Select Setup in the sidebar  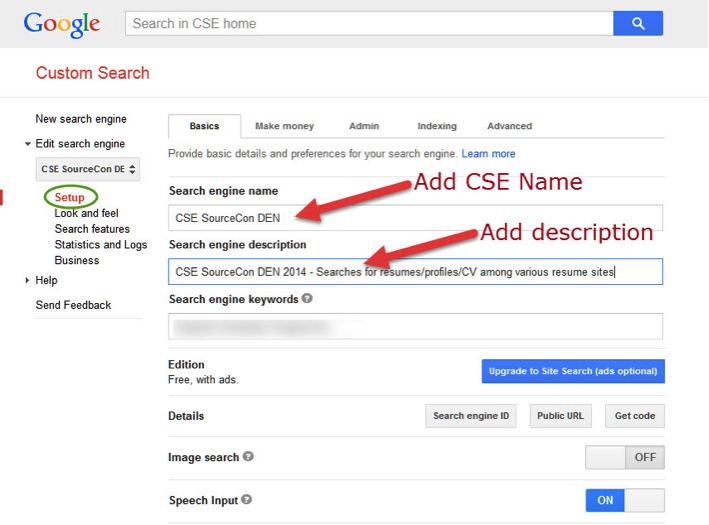tap(70, 197)
